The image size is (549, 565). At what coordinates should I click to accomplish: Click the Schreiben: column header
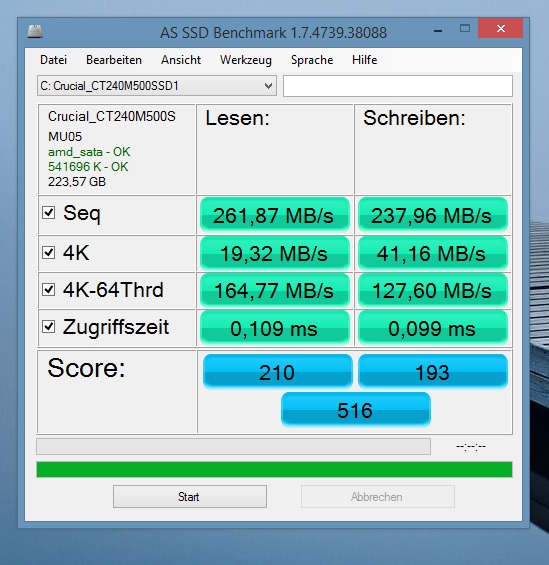click(x=414, y=118)
